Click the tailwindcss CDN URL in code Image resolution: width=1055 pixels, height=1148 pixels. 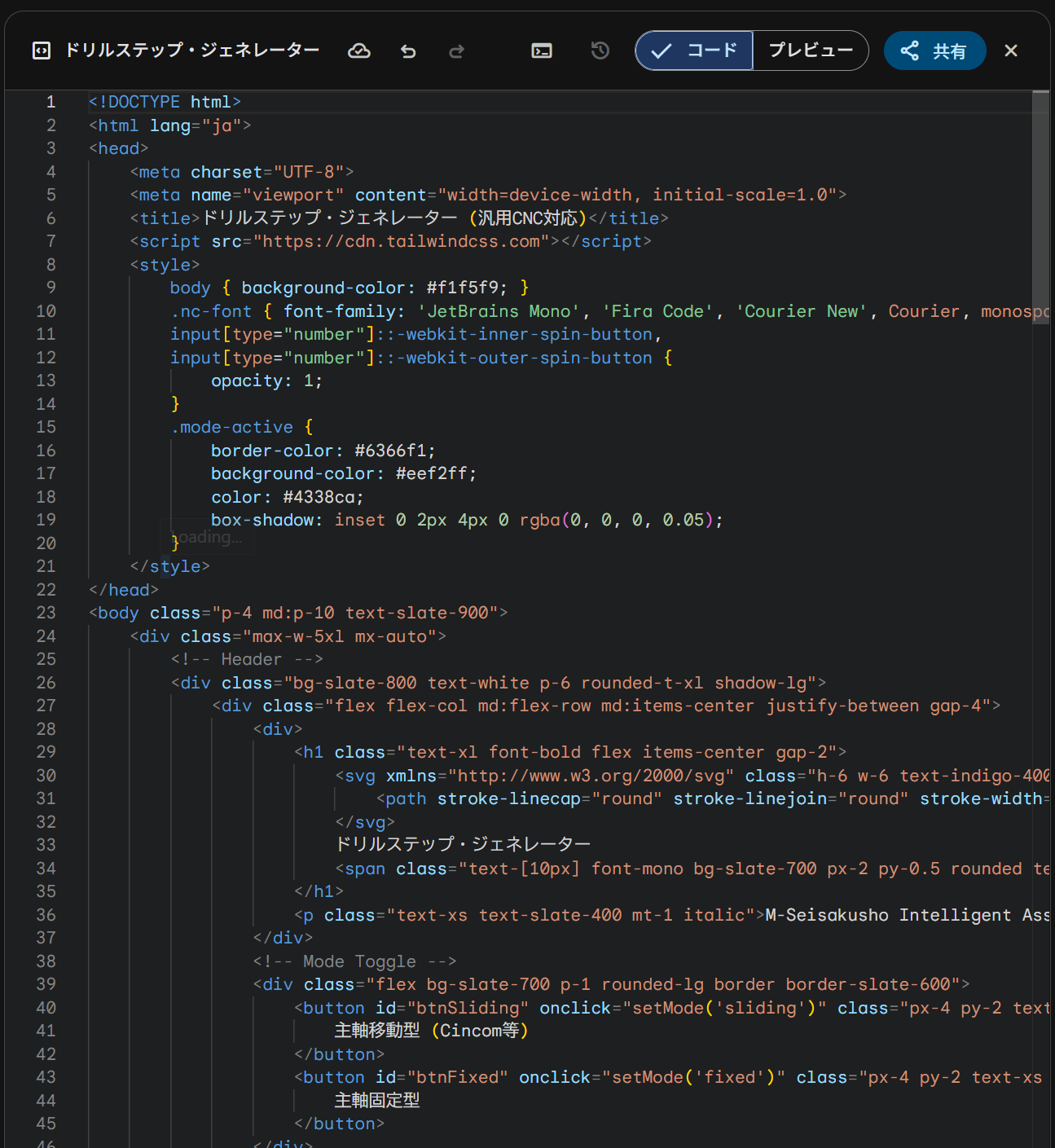pos(401,241)
